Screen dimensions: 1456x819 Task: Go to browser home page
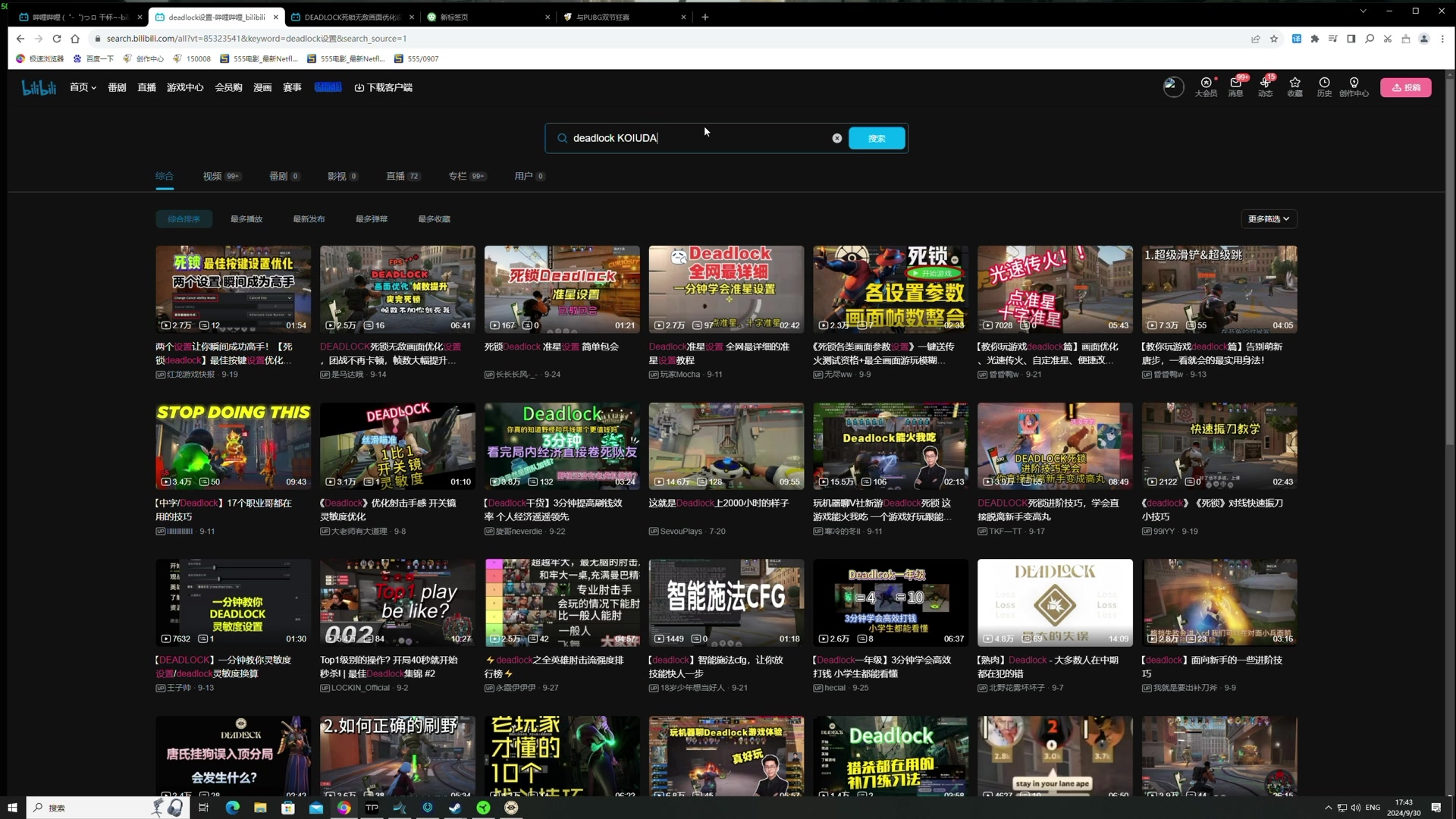(x=75, y=39)
